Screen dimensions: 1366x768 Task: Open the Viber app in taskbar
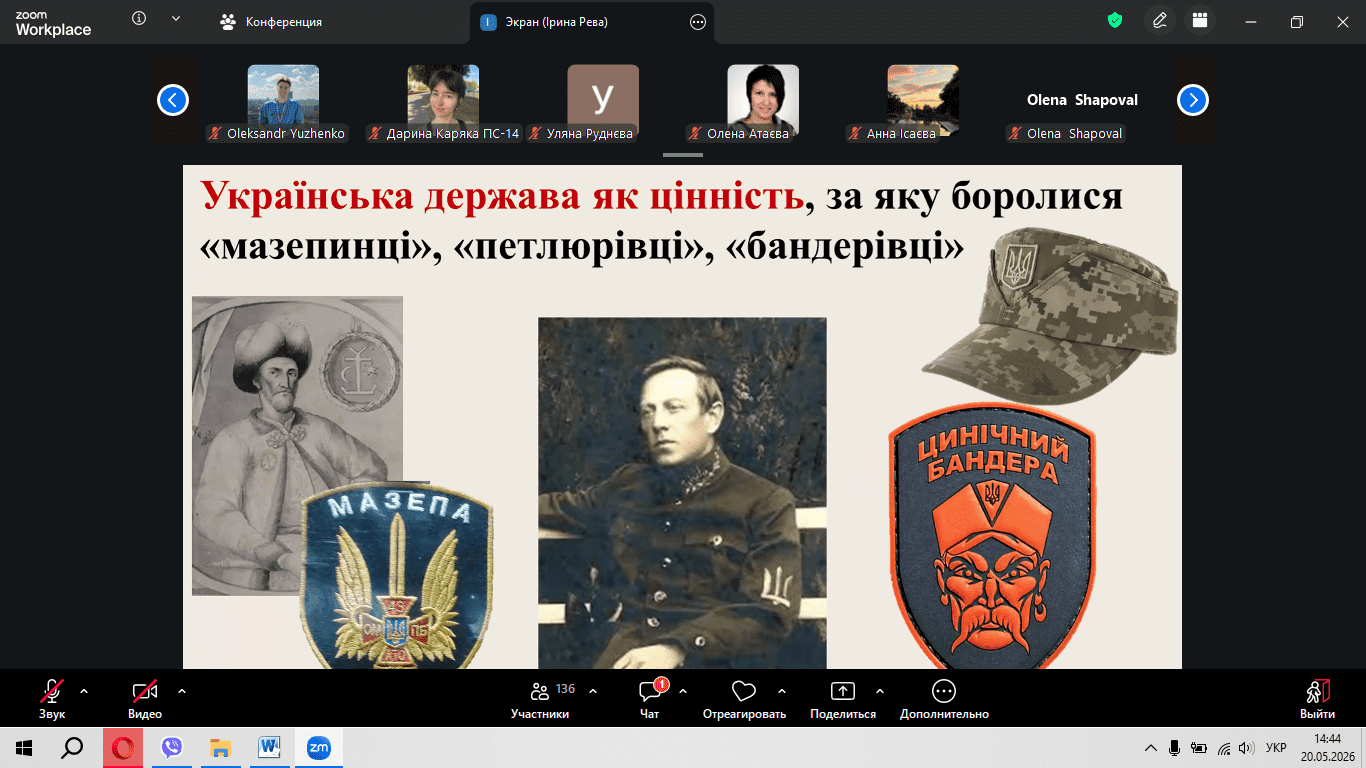coord(172,747)
